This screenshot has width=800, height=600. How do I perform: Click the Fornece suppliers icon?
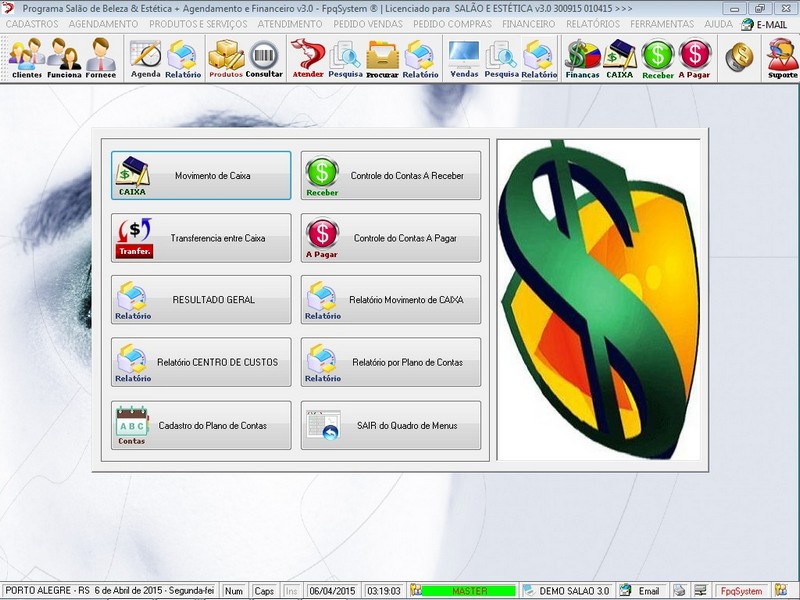[100, 58]
